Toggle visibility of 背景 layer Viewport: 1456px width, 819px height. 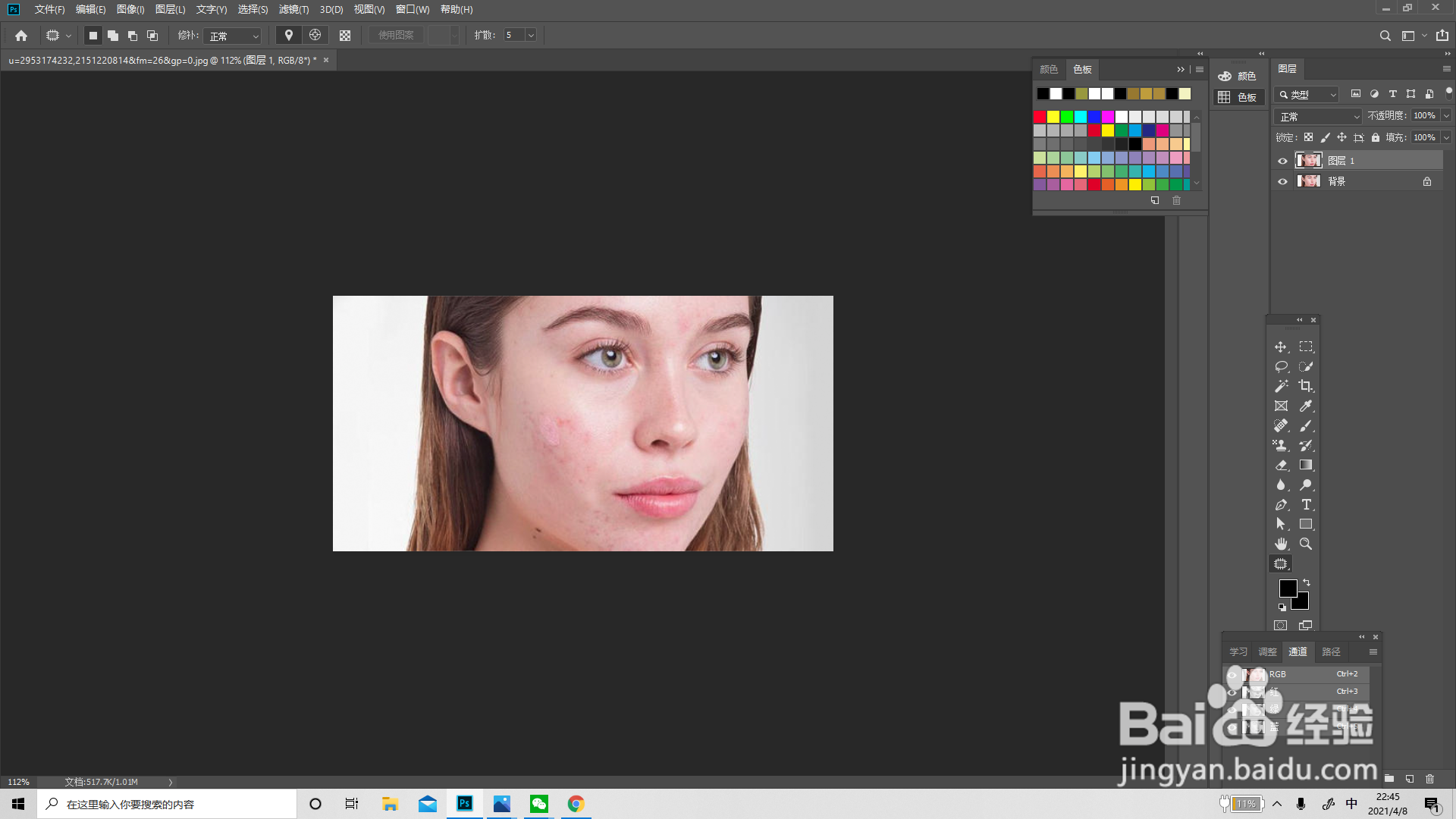tap(1282, 181)
